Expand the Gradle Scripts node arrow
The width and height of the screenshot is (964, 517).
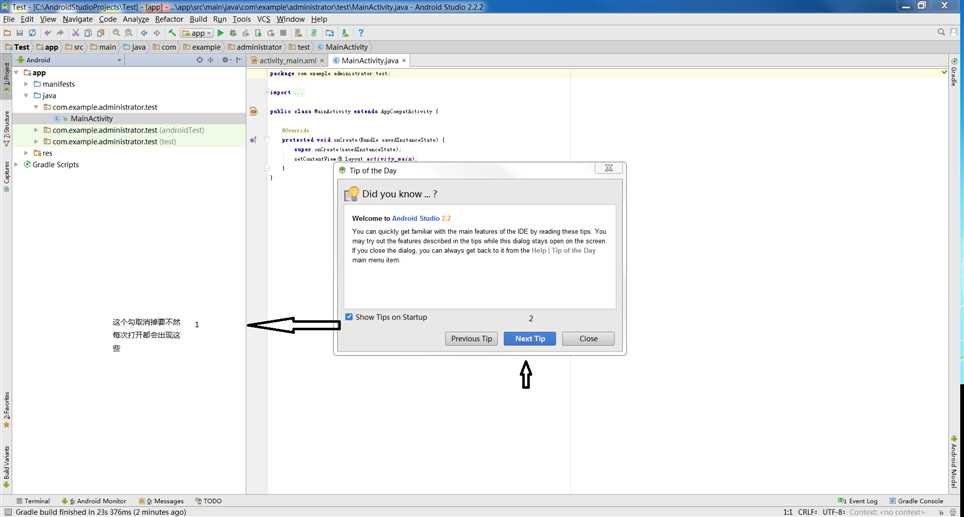point(17,165)
